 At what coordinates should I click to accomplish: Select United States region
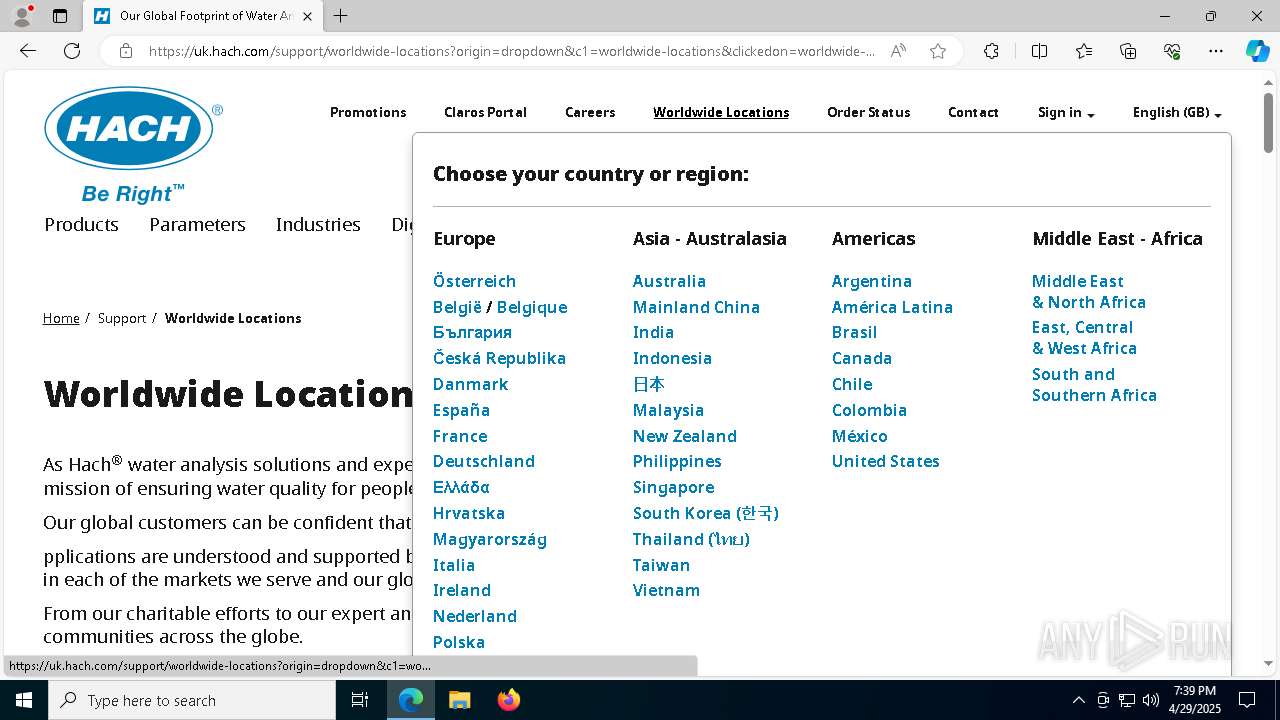(886, 461)
